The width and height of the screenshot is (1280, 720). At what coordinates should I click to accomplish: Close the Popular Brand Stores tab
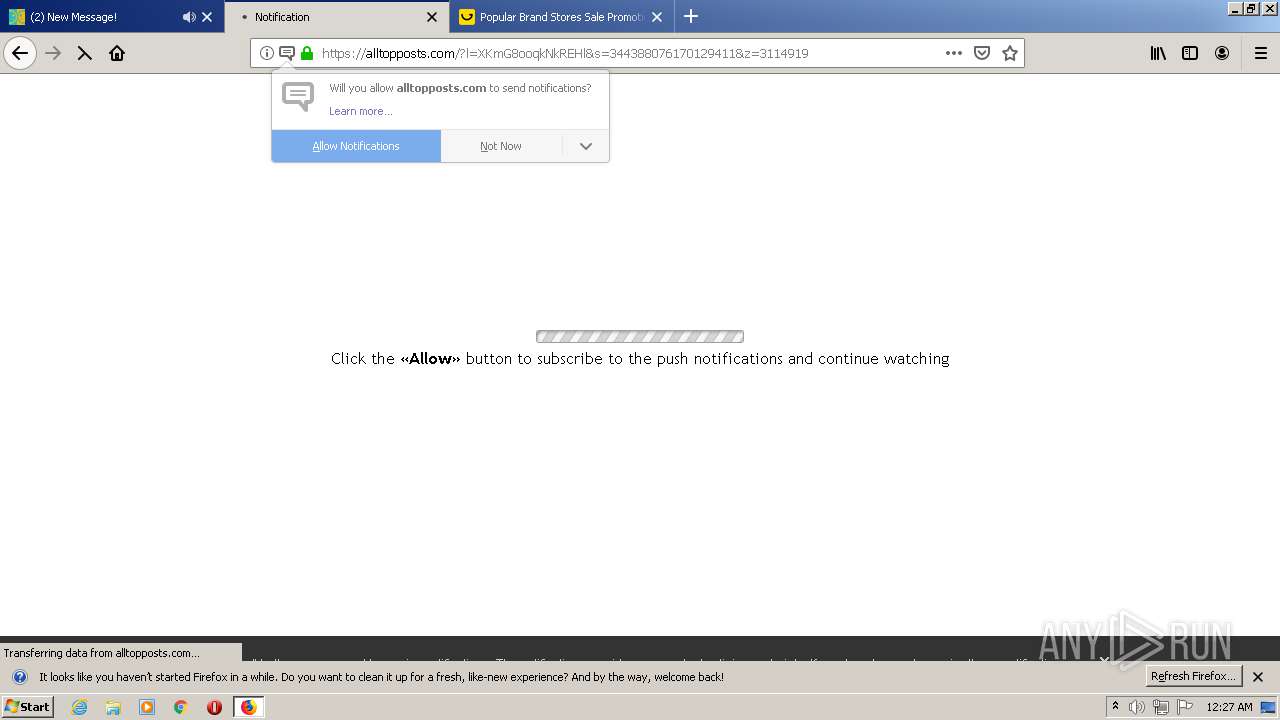coord(657,17)
